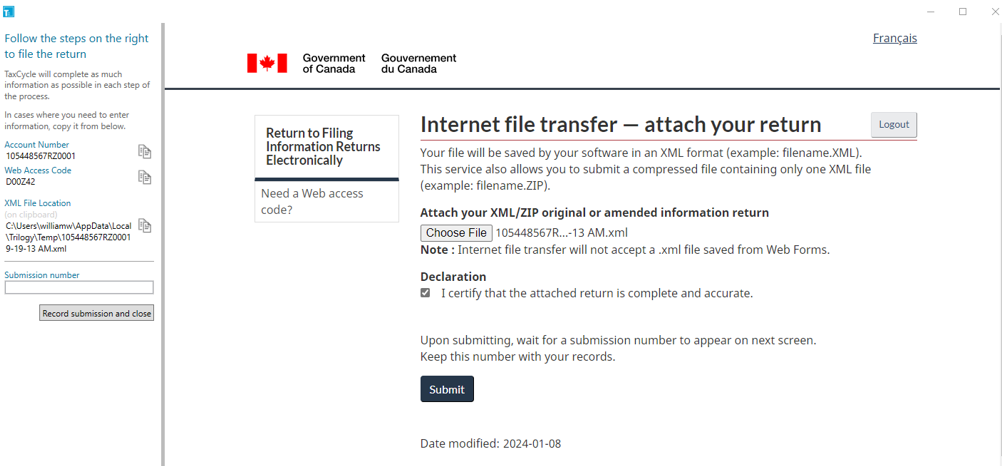The image size is (1002, 466).
Task: Click the Canada flag logo
Action: 266,63
